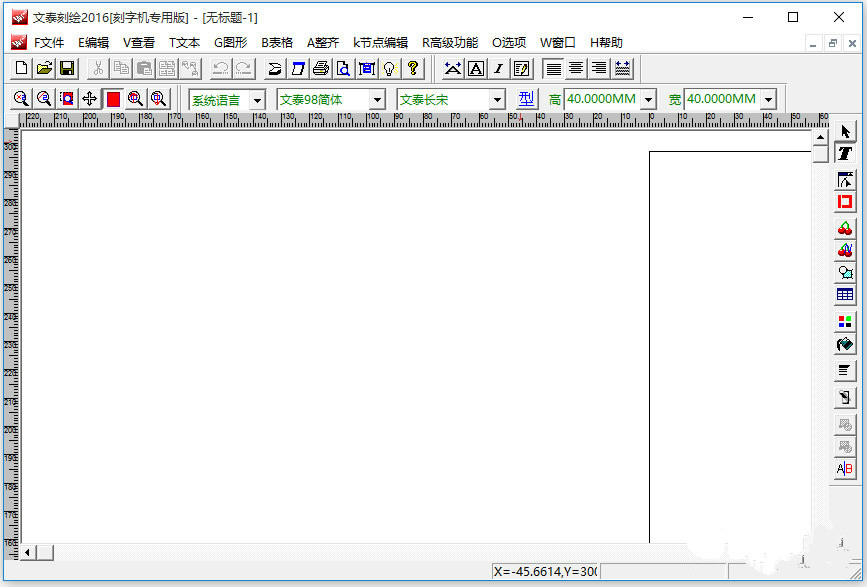Screen dimensions: 867x587
Task: Select the bold T text tool
Action: tap(845, 153)
